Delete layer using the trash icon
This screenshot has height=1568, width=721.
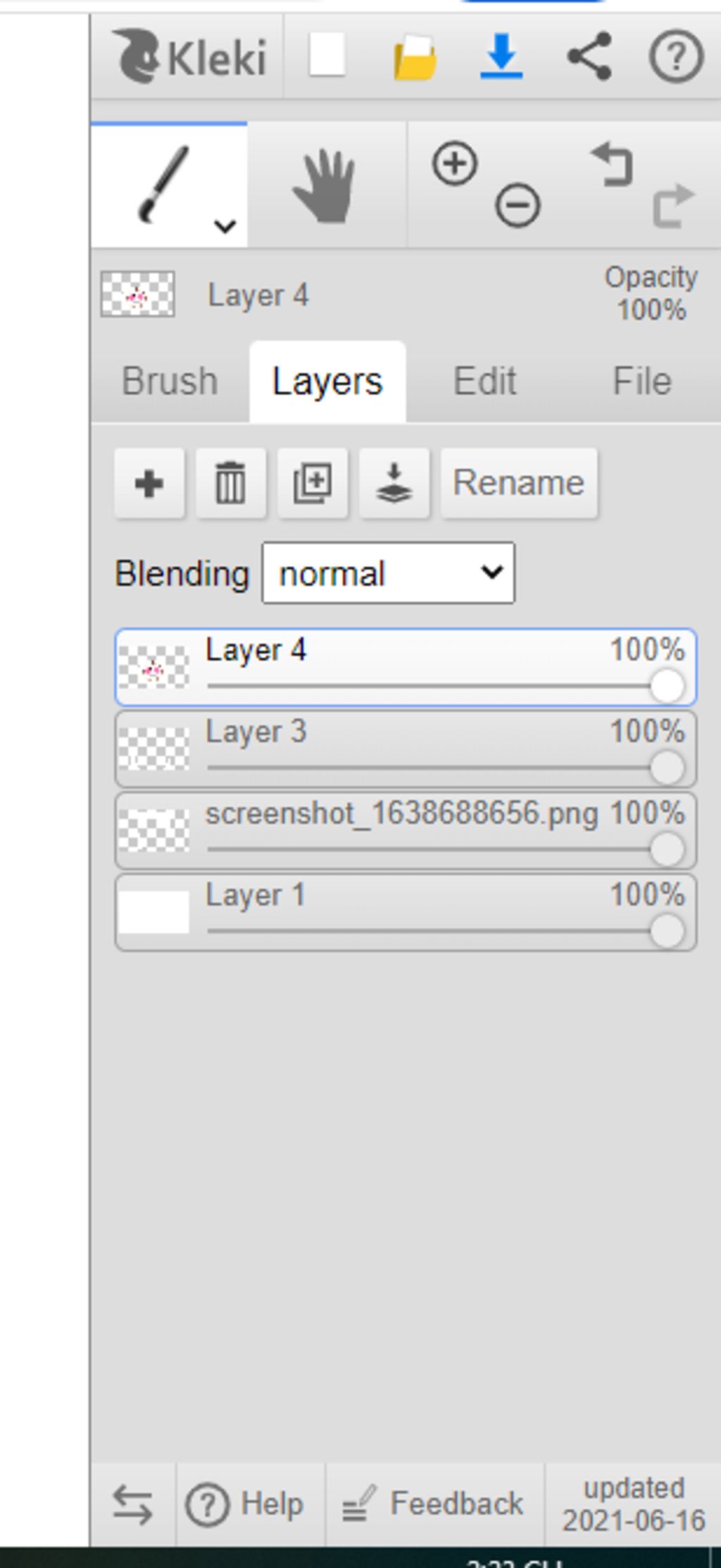(x=231, y=484)
